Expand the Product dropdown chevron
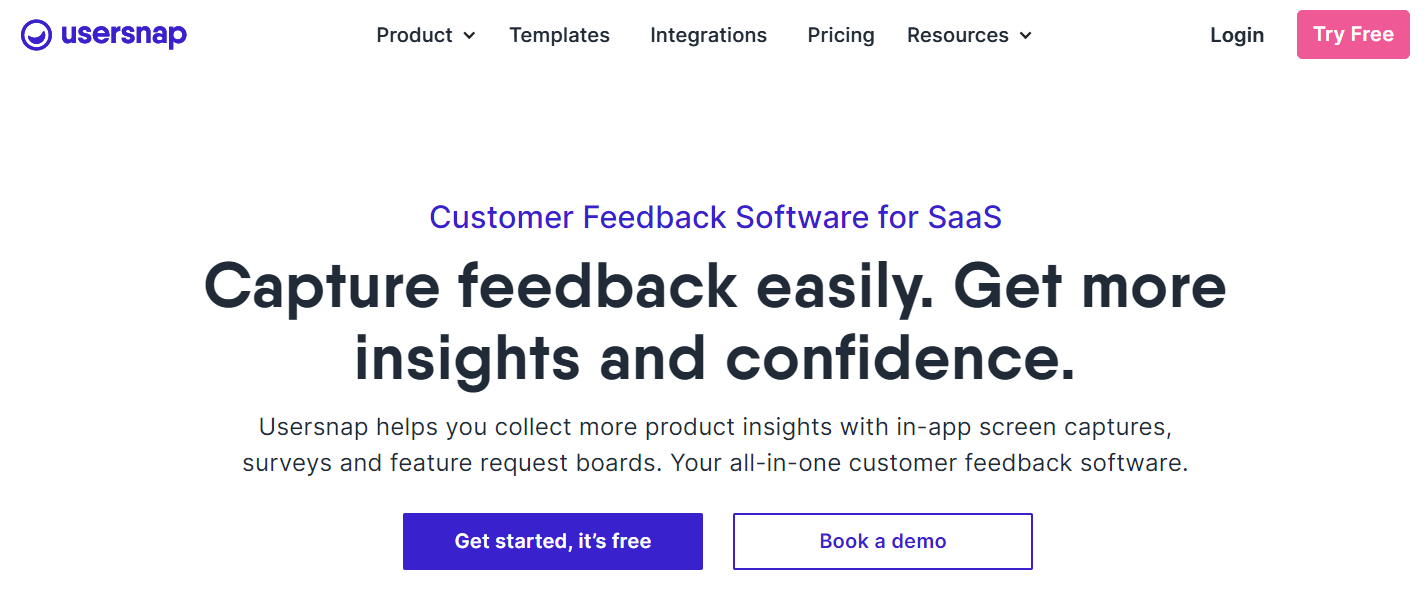The height and width of the screenshot is (592, 1428). pos(469,36)
